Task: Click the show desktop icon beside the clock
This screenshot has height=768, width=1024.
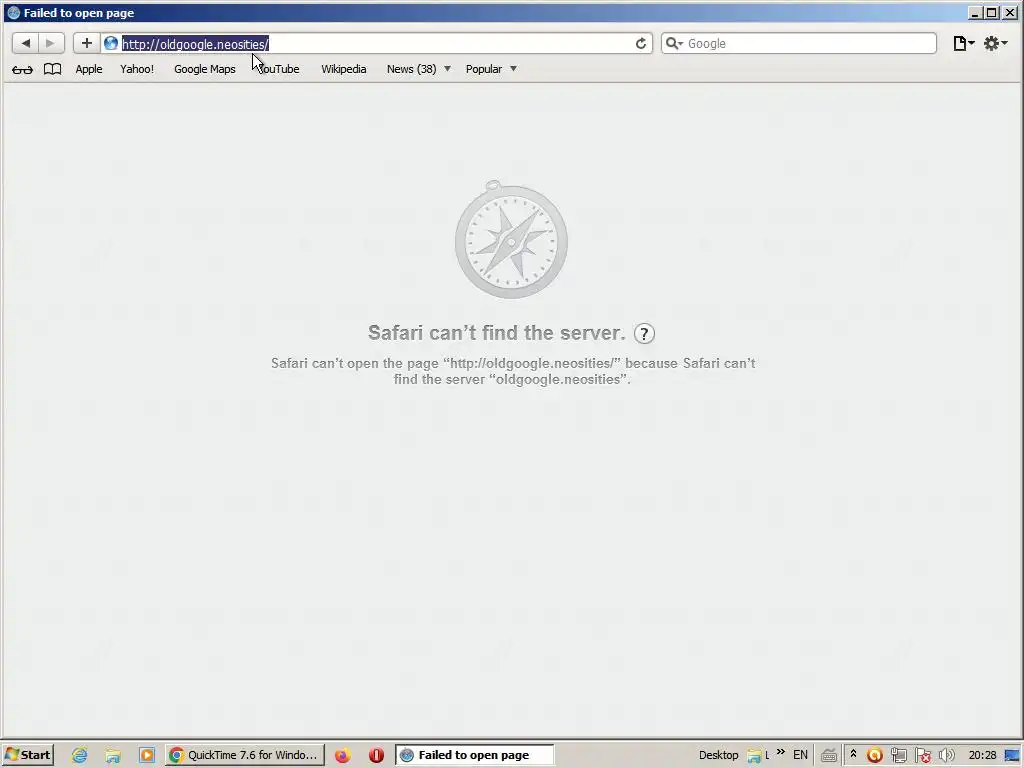Action: point(1012,756)
